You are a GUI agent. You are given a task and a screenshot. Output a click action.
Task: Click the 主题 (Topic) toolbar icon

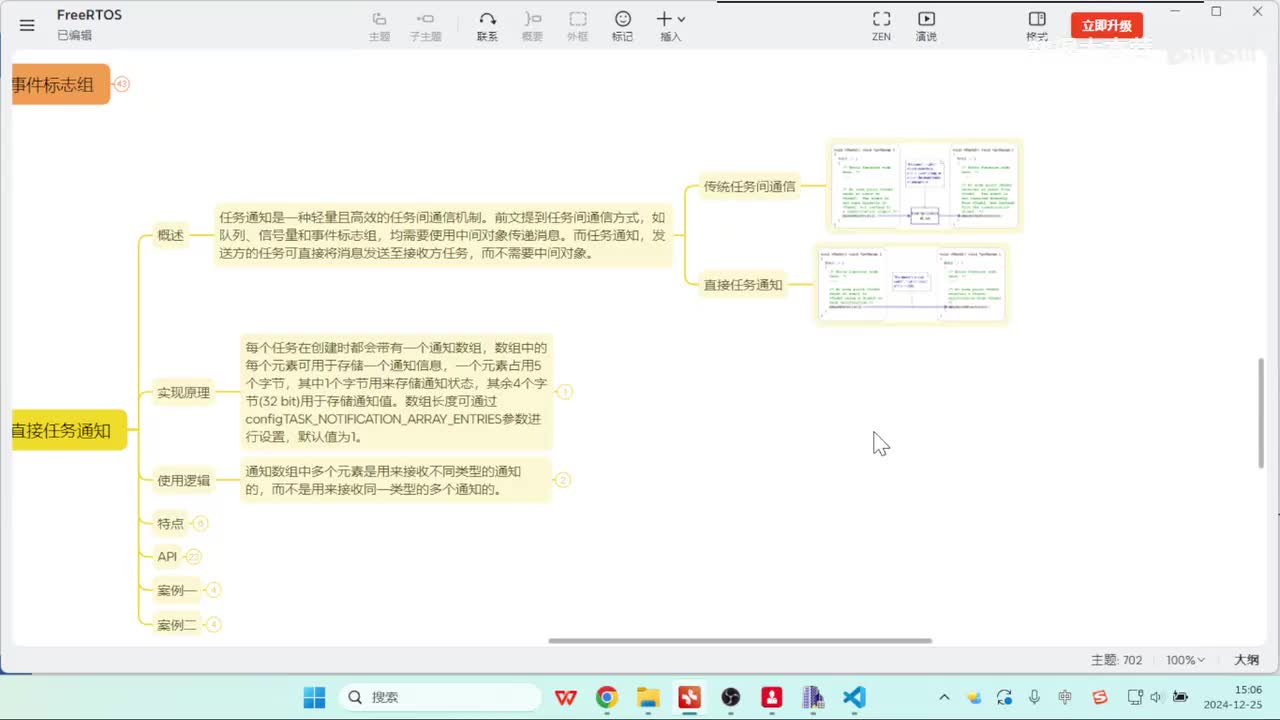coord(379,27)
